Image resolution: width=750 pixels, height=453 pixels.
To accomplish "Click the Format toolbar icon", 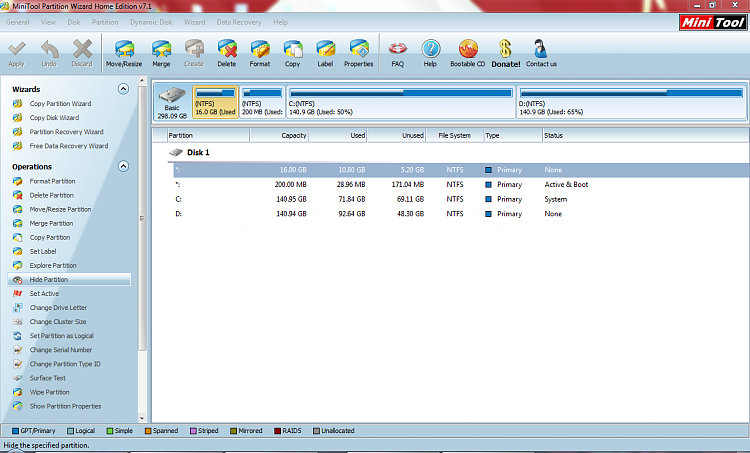I will (x=260, y=49).
